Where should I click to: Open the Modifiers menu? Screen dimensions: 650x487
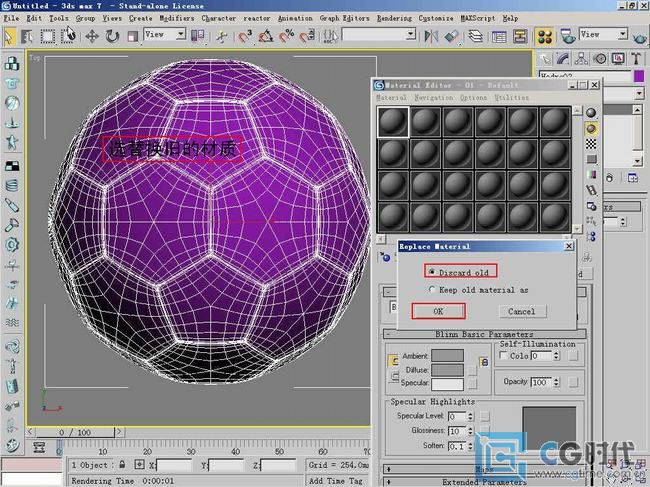pos(177,18)
